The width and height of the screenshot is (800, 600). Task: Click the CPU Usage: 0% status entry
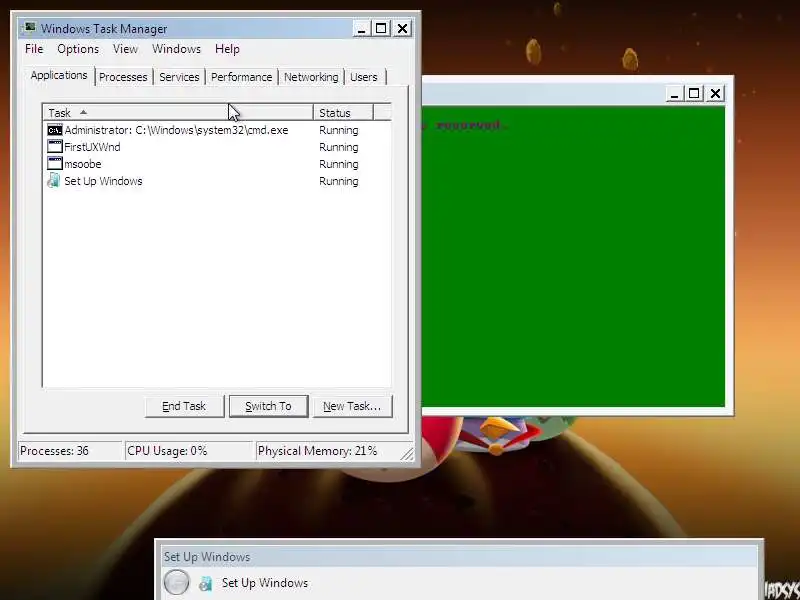tap(189, 451)
